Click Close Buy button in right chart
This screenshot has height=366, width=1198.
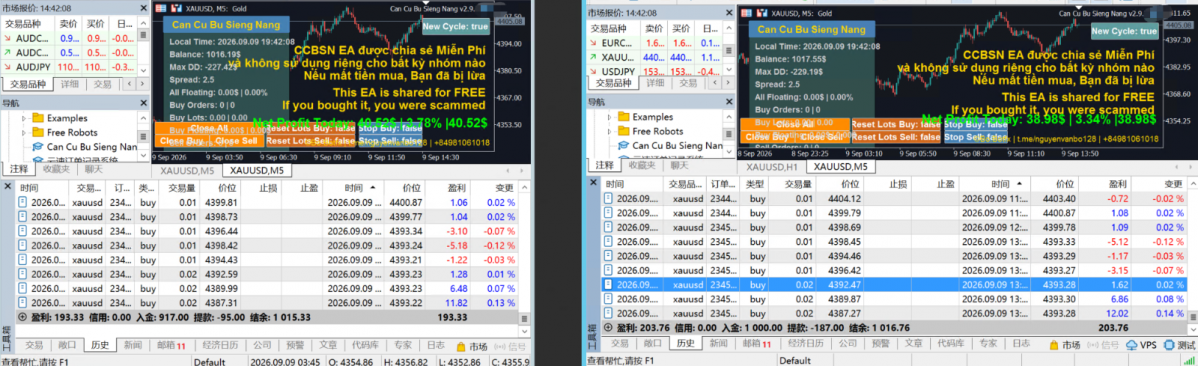[768, 137]
